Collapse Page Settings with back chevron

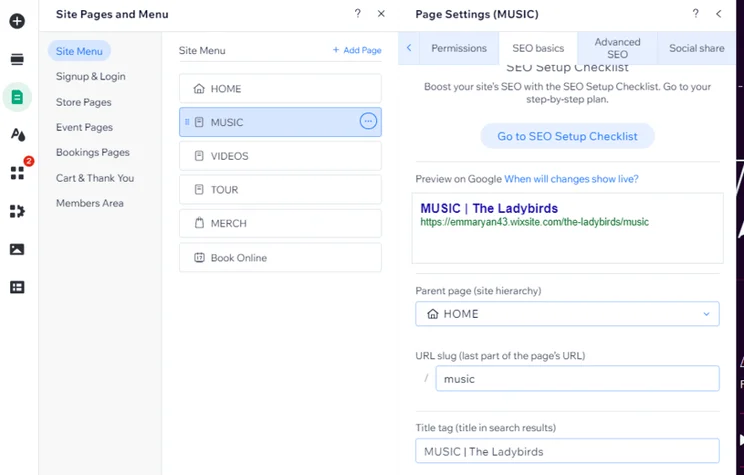(x=719, y=14)
